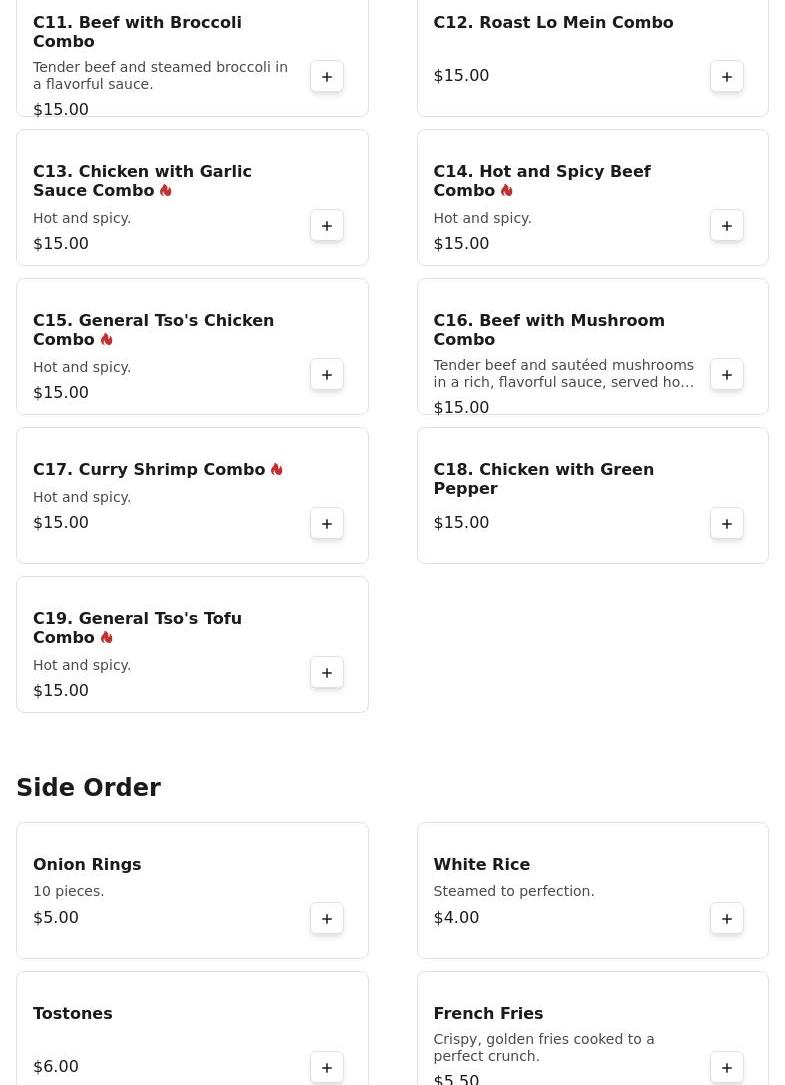Add Onion Rings to the order
785x1085 pixels.
(x=327, y=919)
